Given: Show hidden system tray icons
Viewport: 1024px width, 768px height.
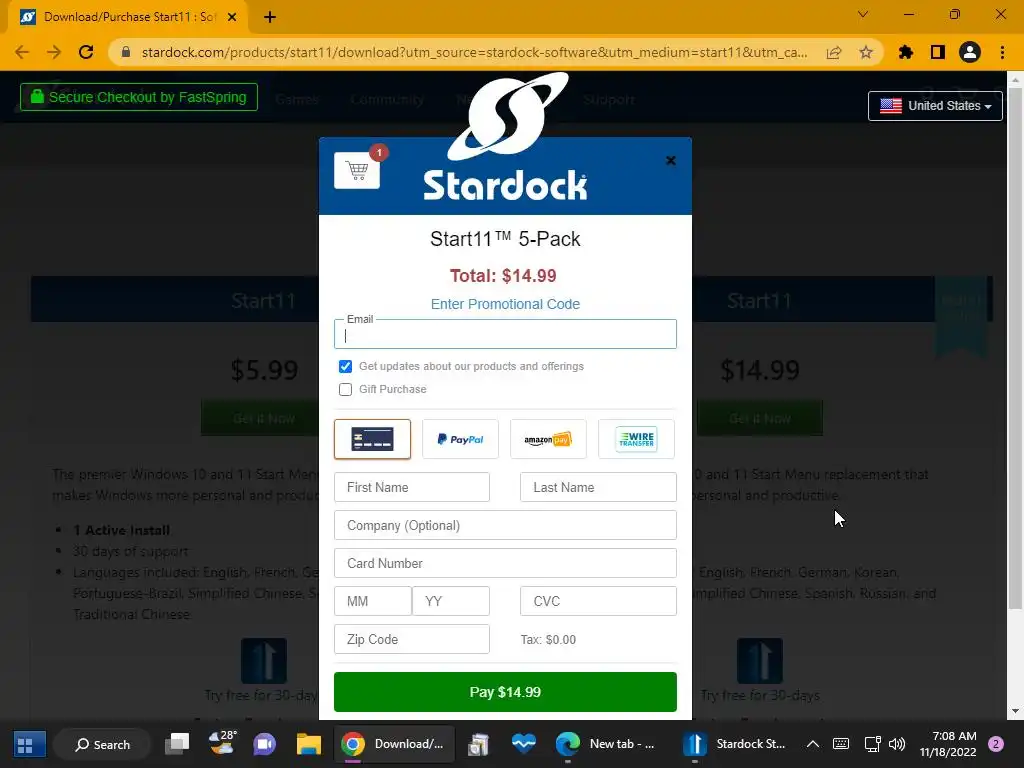Looking at the screenshot, I should [x=812, y=744].
